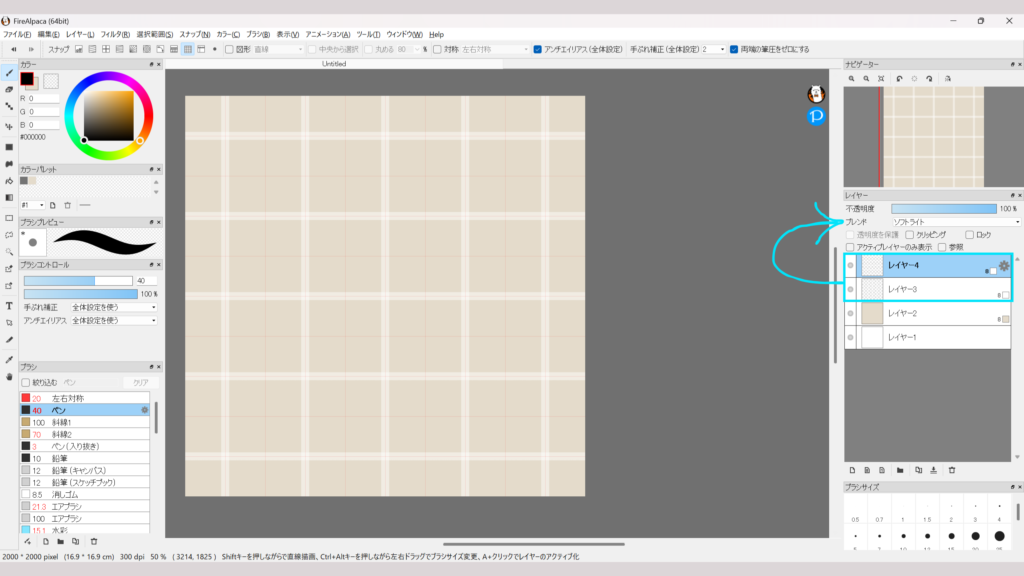This screenshot has height=576, width=1024.
Task: Select the 鉛筆 (キャンバス) brush
Action: click(78, 469)
